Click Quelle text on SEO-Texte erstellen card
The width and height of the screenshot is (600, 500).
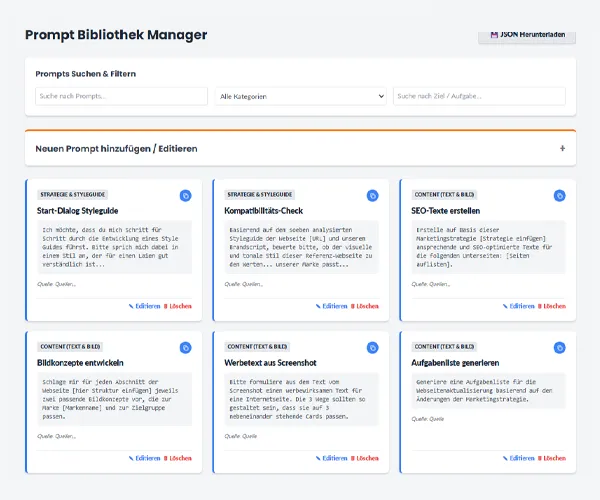[431, 284]
